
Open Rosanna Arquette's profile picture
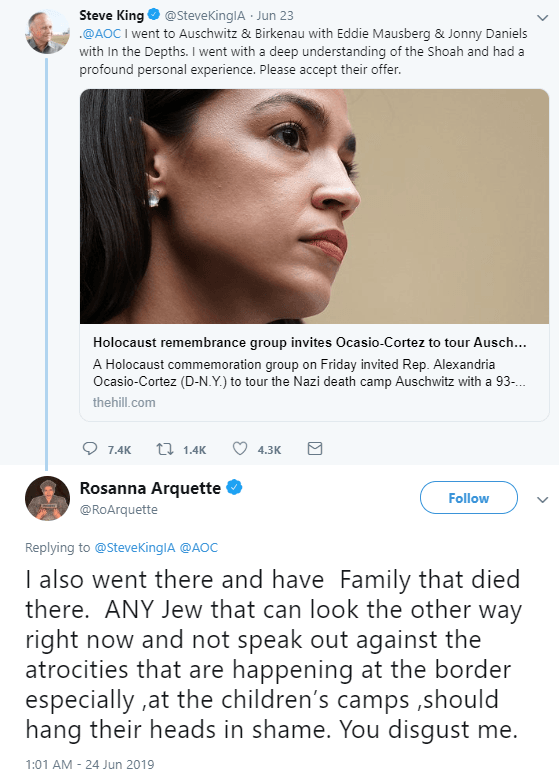pos(47,498)
